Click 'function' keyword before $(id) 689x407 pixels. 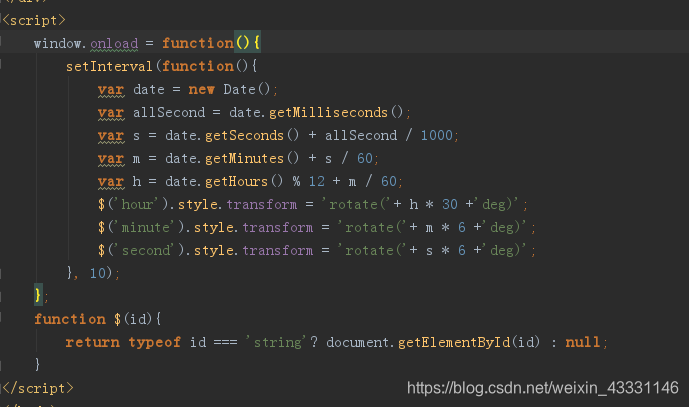pyautogui.click(x=69, y=319)
